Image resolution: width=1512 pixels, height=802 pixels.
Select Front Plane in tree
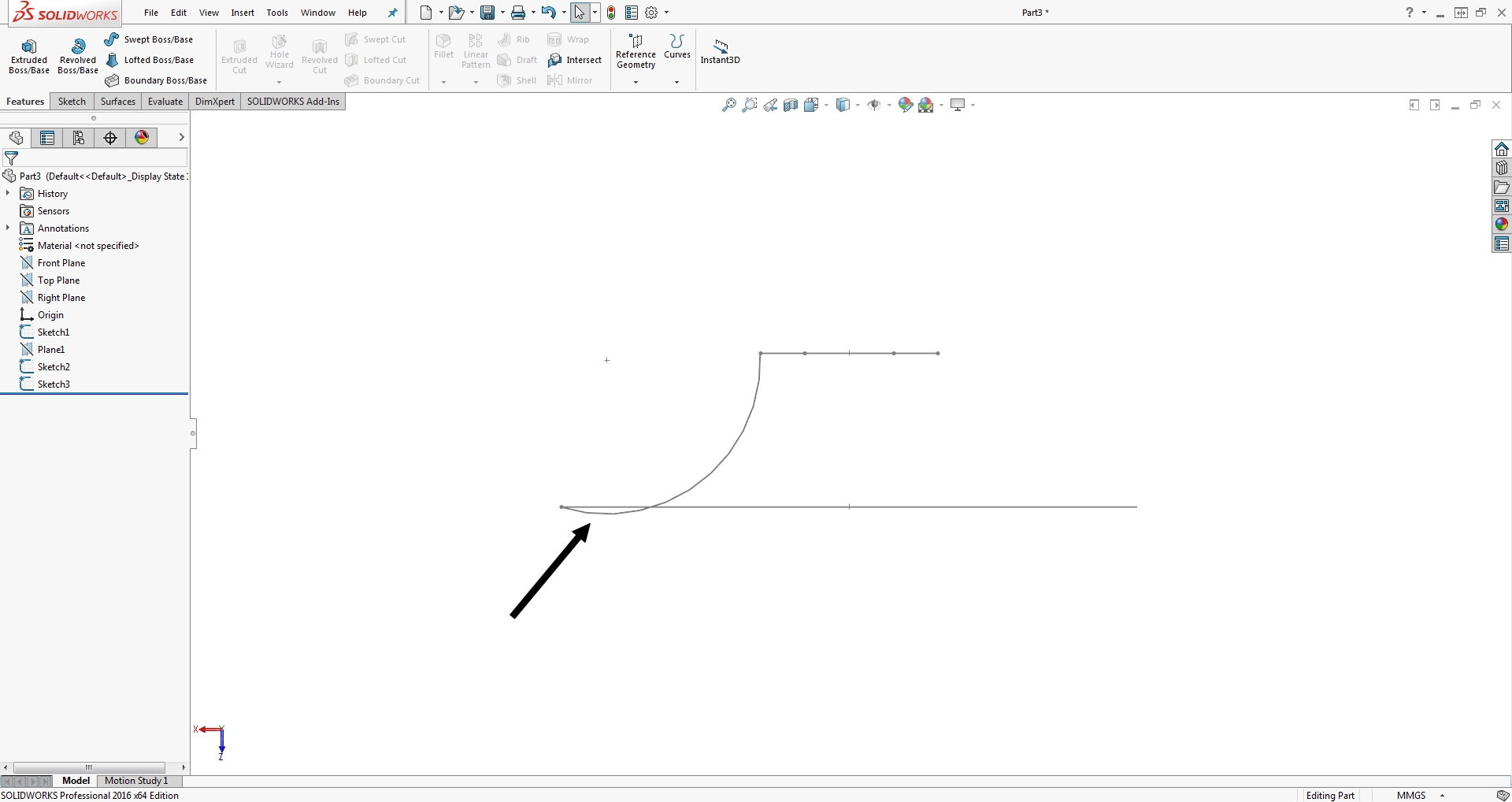tap(61, 263)
